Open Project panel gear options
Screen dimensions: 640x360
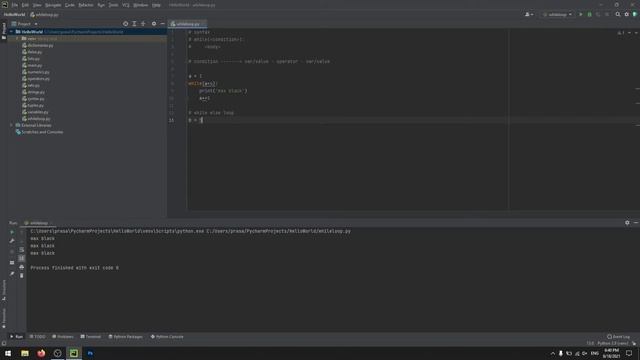[x=154, y=24]
